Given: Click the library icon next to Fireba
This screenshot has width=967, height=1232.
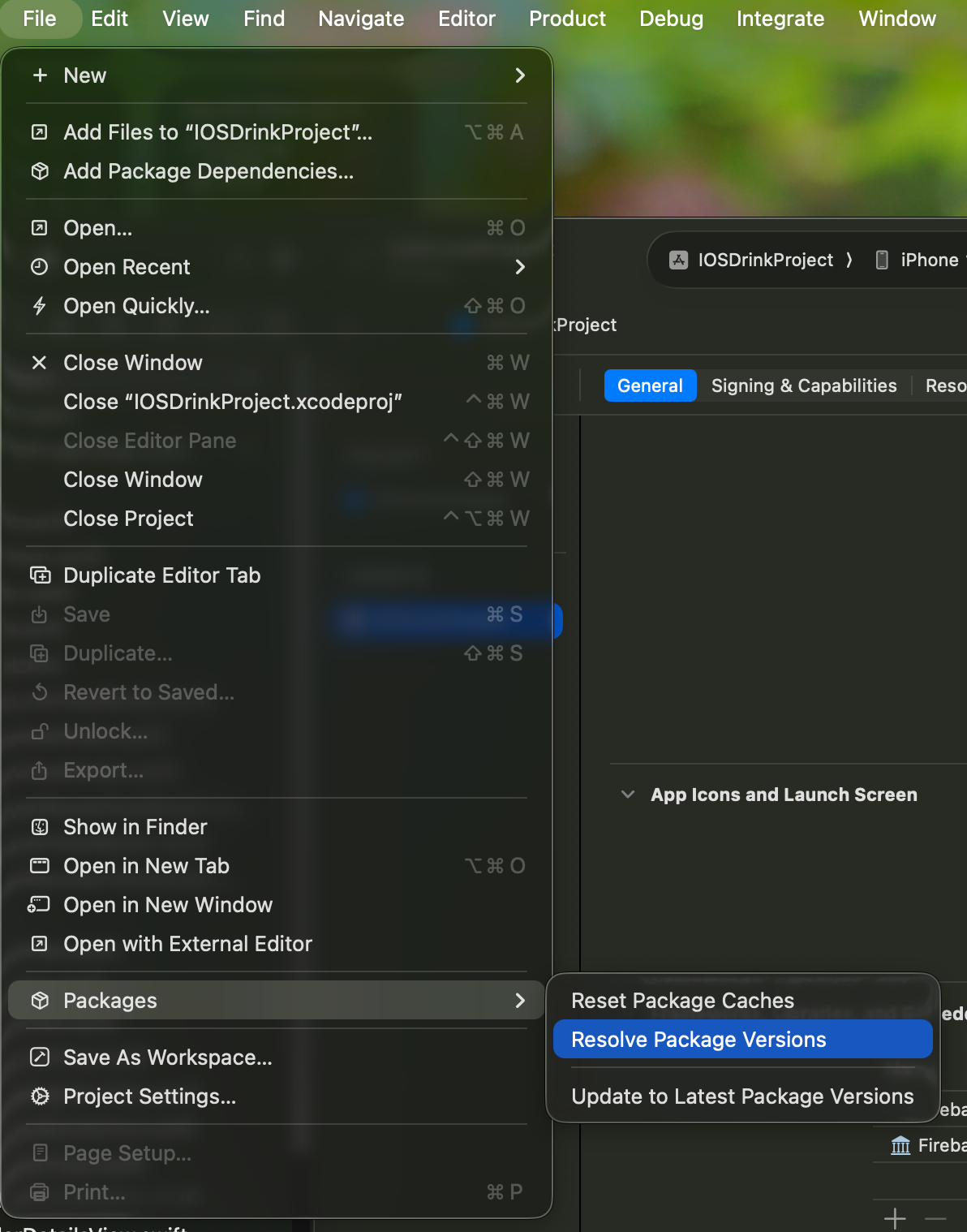Looking at the screenshot, I should point(900,1145).
